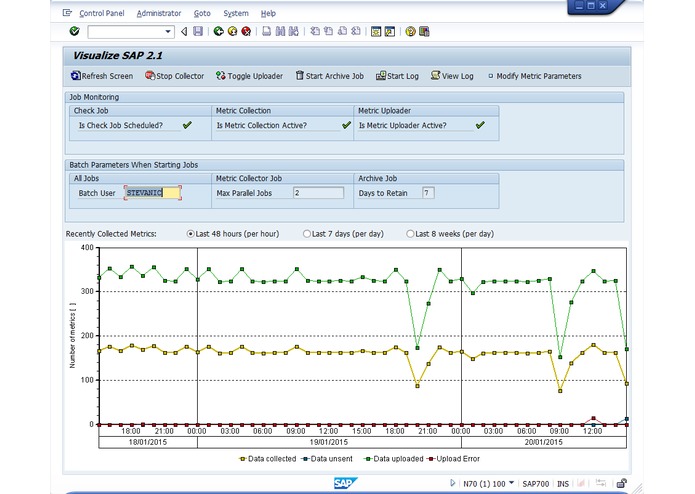Click the SAP logo in status bar

pos(345,483)
